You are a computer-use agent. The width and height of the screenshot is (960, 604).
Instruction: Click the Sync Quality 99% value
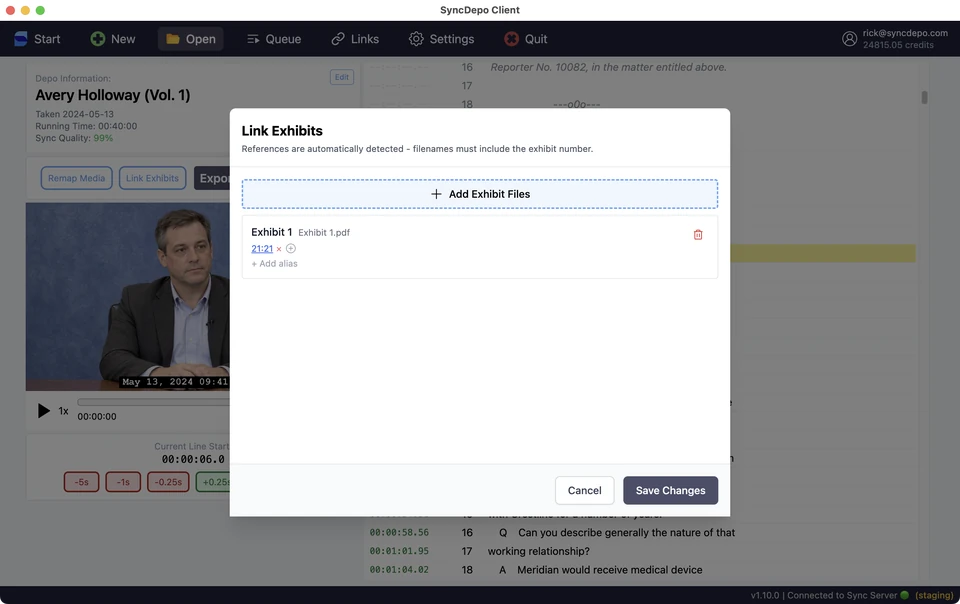[x=103, y=138]
